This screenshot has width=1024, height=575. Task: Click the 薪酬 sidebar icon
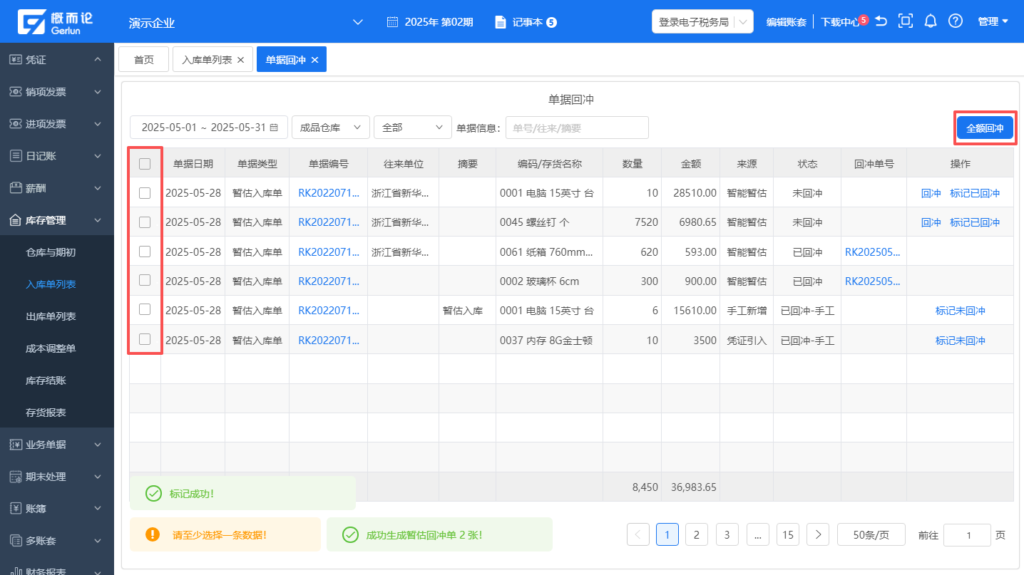(x=15, y=188)
